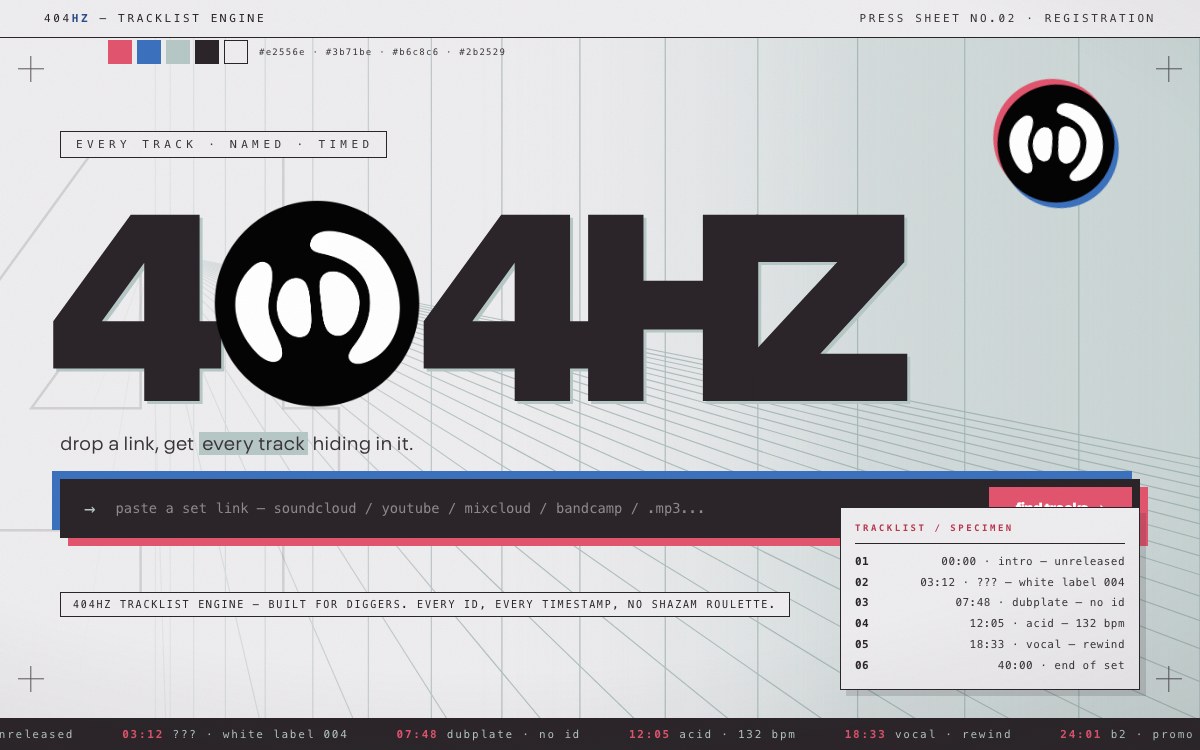Select the pale sage #b6c8c6 swatch
Viewport: 1200px width, 750px height.
pos(178,52)
